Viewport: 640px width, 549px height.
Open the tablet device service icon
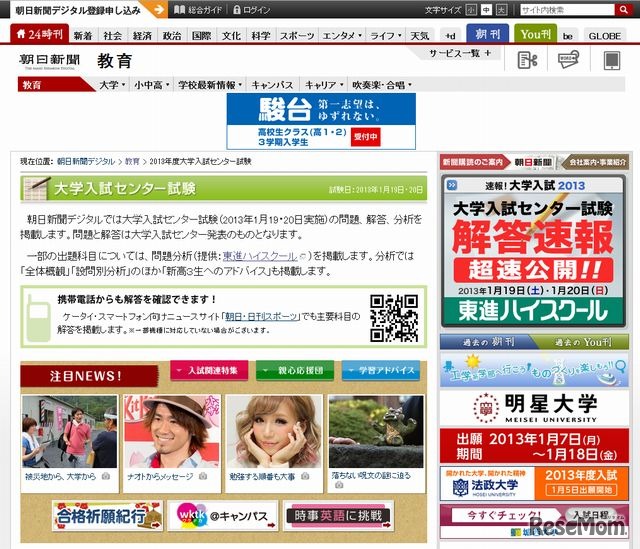click(611, 60)
